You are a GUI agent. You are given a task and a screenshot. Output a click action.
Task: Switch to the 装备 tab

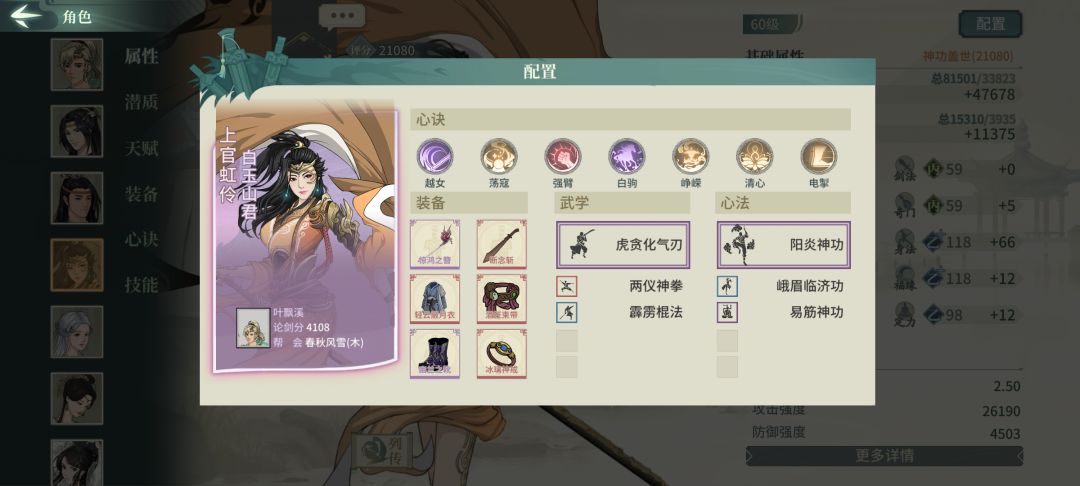coord(141,193)
